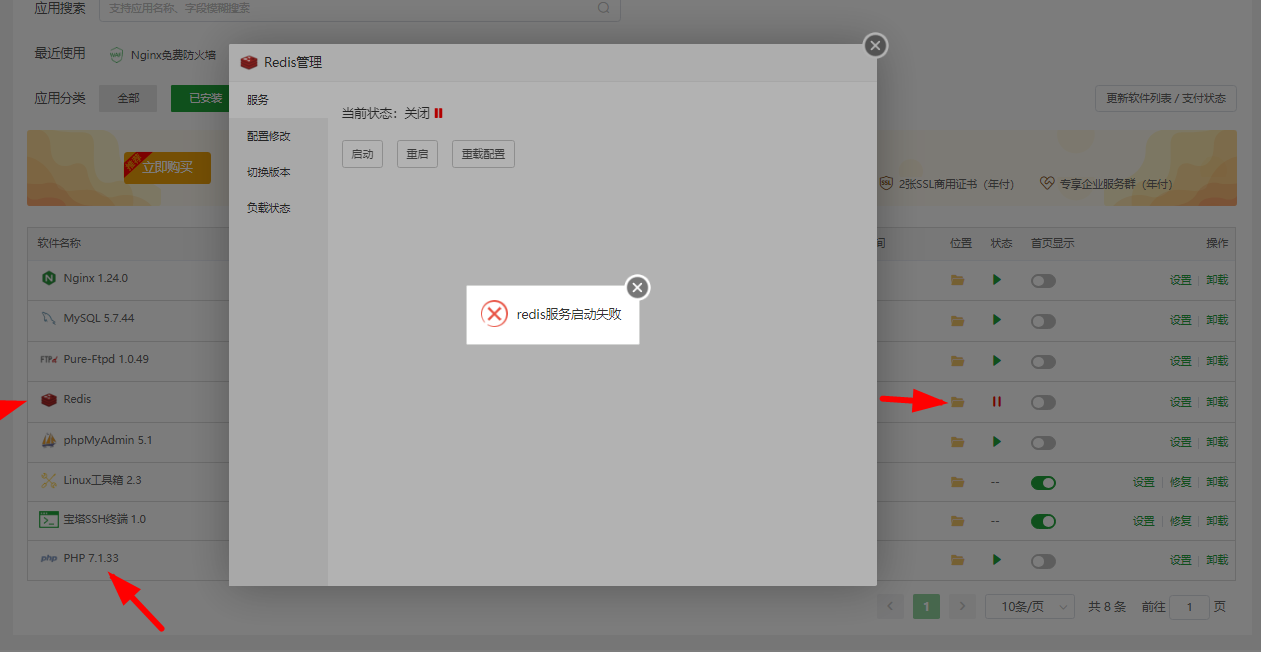Open the folder location for phpMyAdmin
The image size is (1261, 652).
tap(958, 441)
